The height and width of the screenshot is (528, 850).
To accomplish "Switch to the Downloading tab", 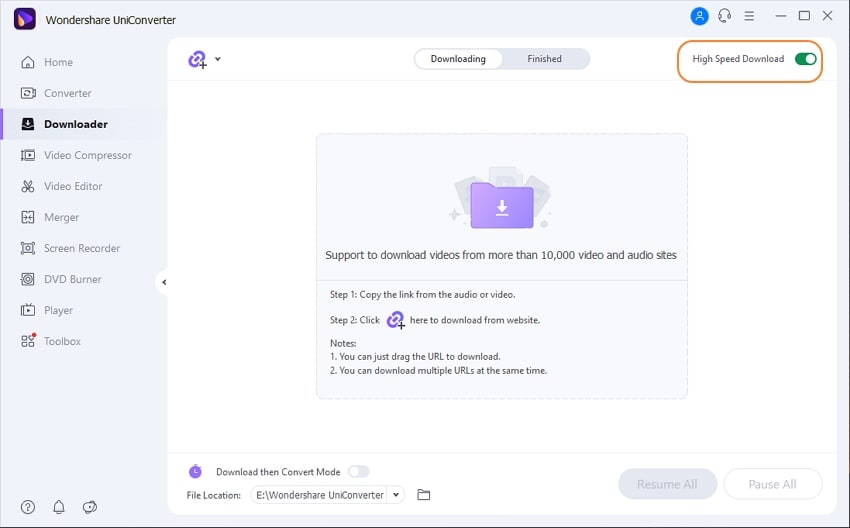I will (x=458, y=59).
